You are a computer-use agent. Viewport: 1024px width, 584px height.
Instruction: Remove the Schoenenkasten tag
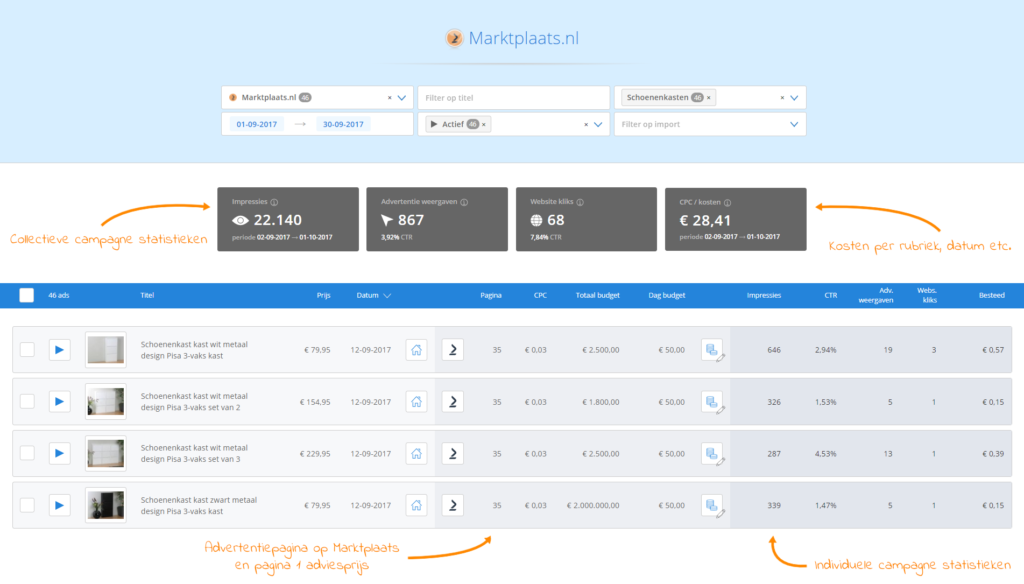point(709,98)
